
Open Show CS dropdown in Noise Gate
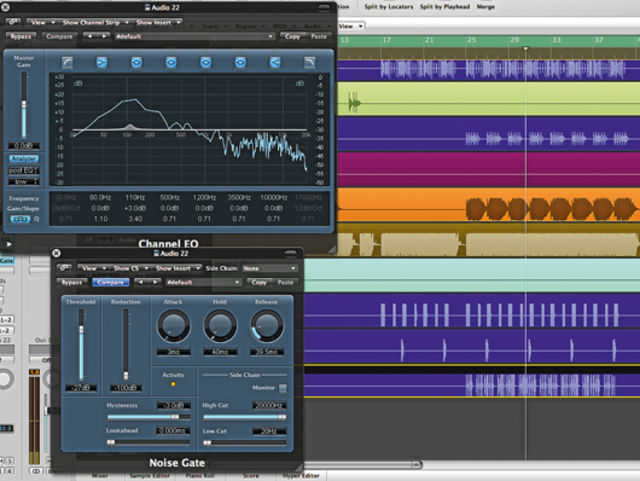tap(129, 268)
